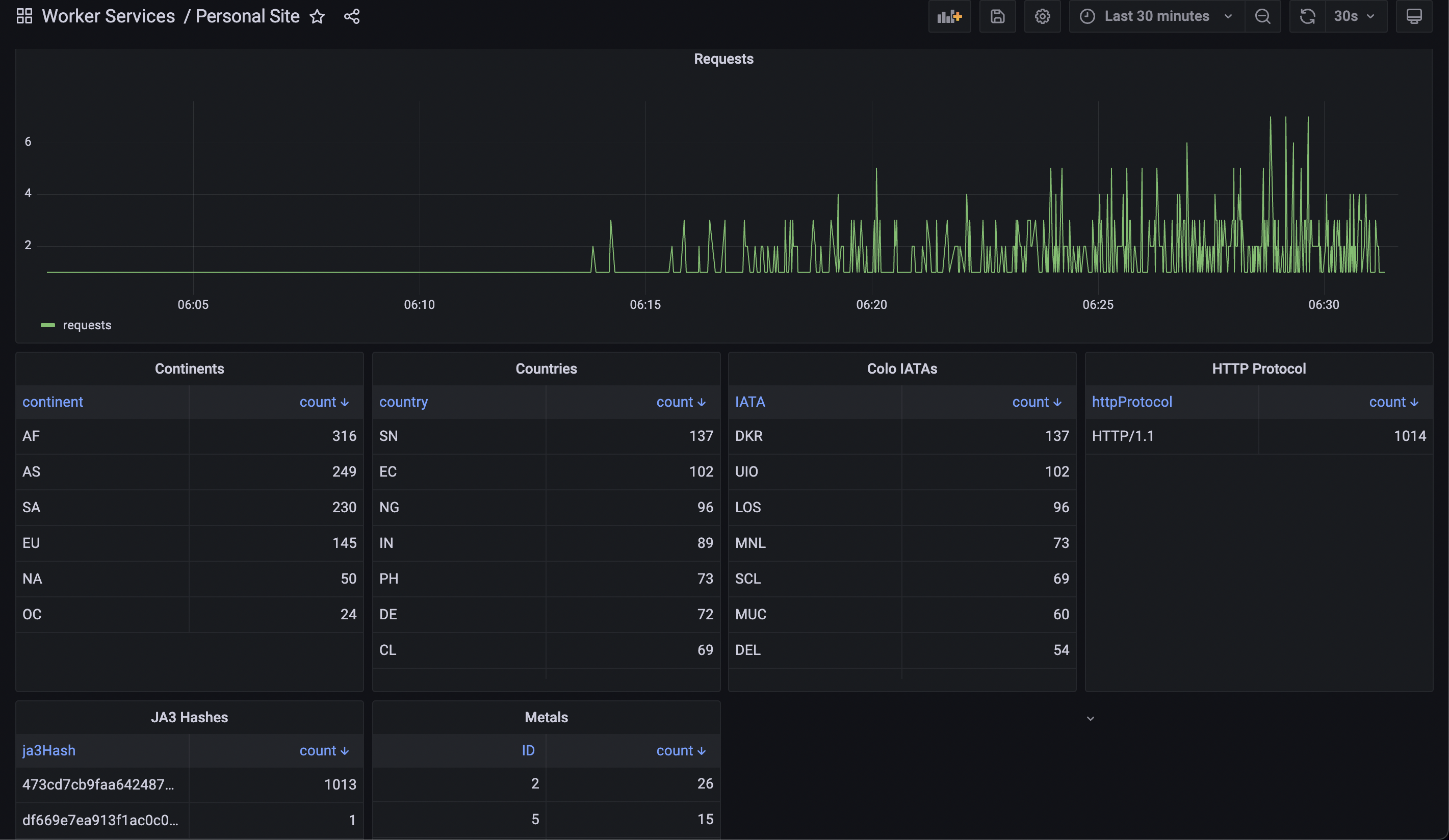Save dashboard using floppy disk icon
Screen dimensions: 1449x840
pos(998,17)
